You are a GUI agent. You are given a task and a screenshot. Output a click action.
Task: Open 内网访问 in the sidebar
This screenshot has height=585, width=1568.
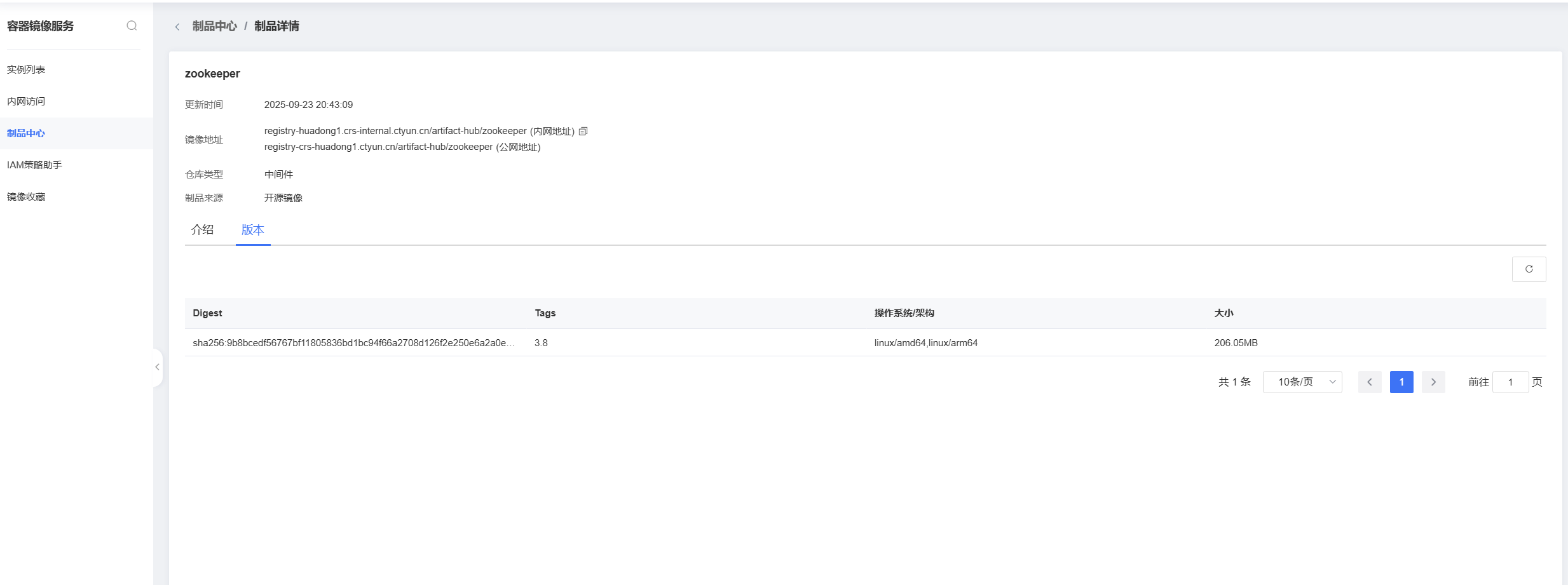(26, 102)
